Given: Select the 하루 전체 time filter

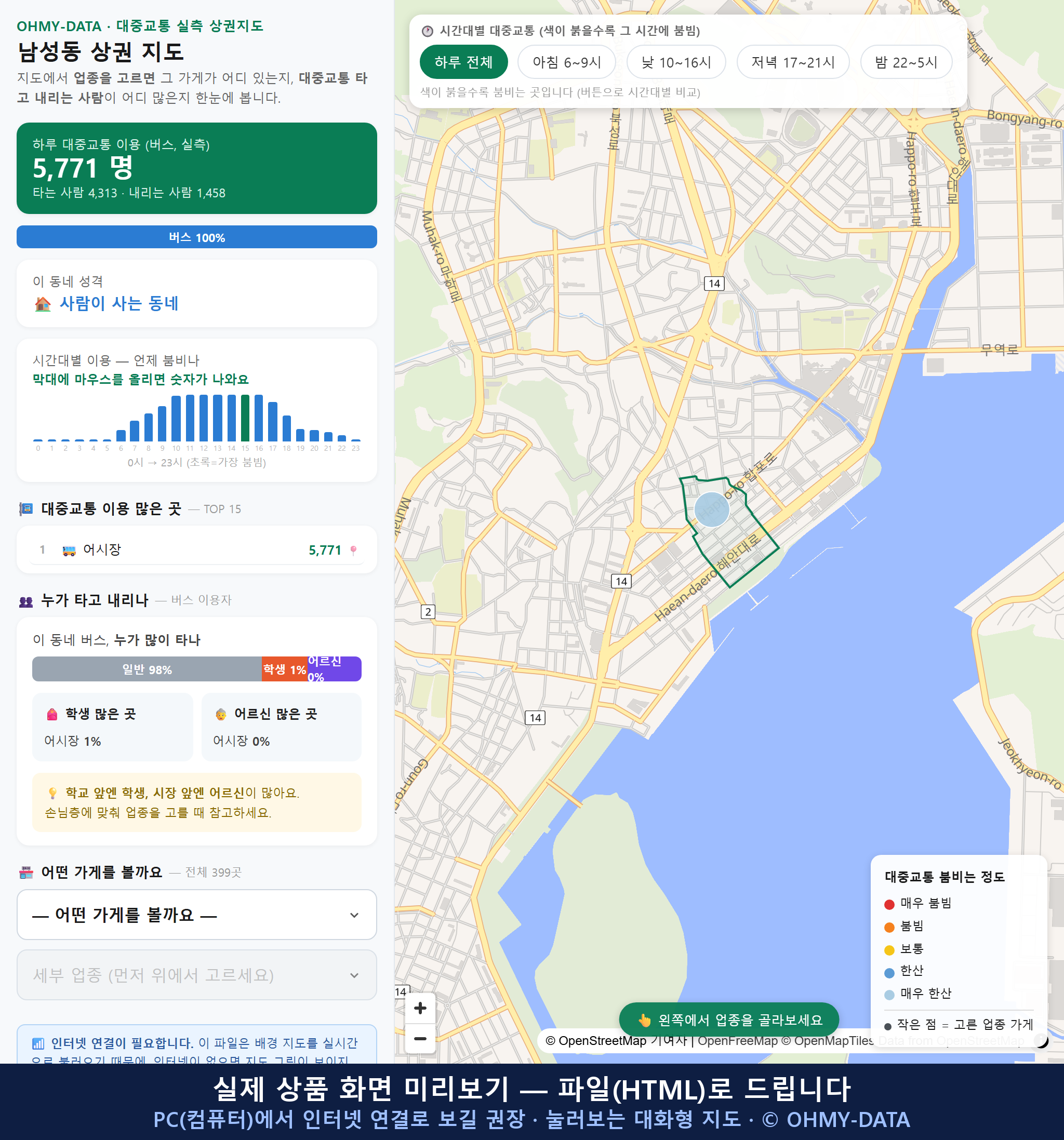Looking at the screenshot, I should [463, 62].
